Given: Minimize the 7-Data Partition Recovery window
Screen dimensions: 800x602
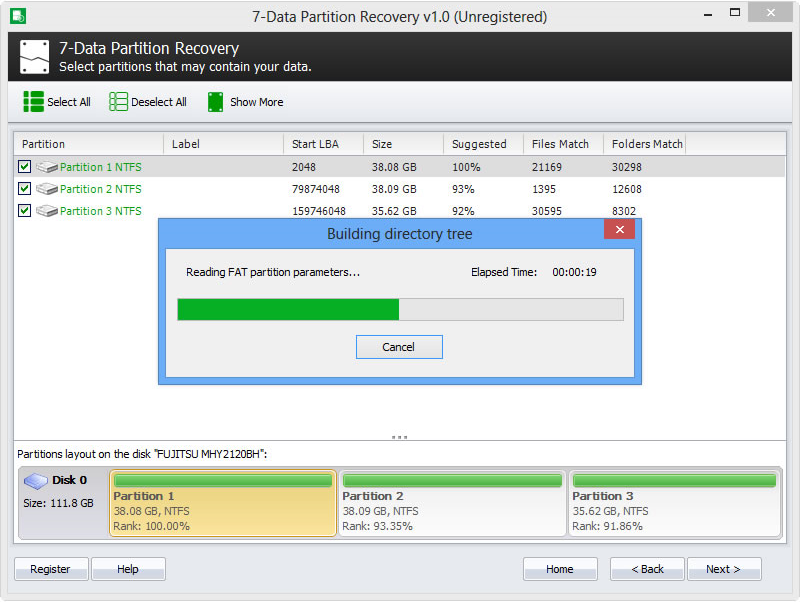Looking at the screenshot, I should [708, 15].
